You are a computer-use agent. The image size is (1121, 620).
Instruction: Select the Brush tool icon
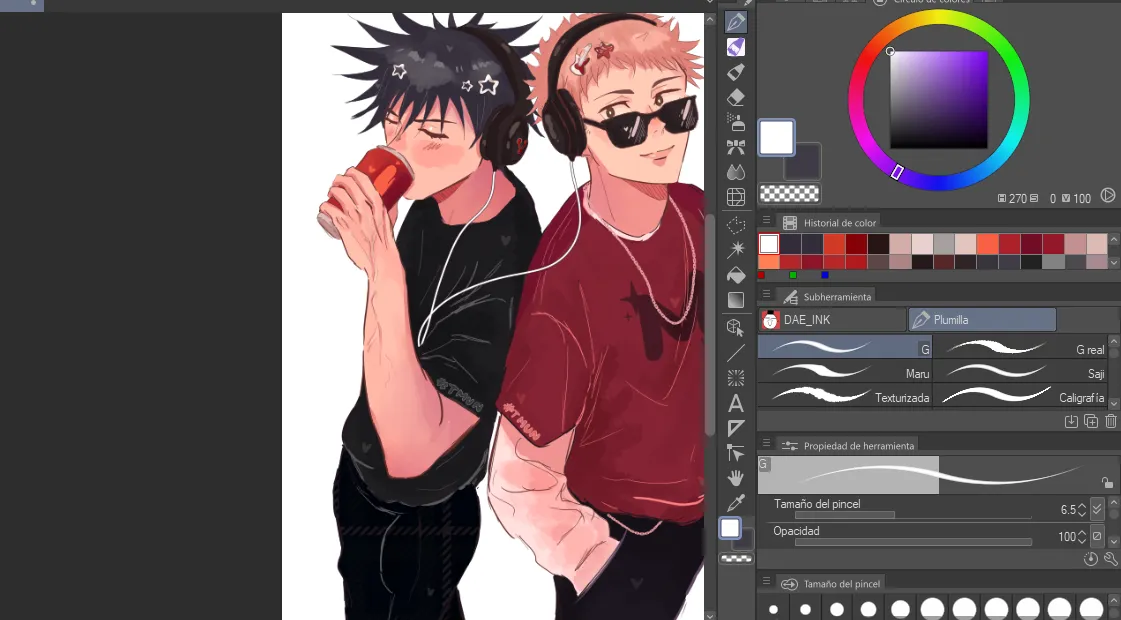(736, 72)
